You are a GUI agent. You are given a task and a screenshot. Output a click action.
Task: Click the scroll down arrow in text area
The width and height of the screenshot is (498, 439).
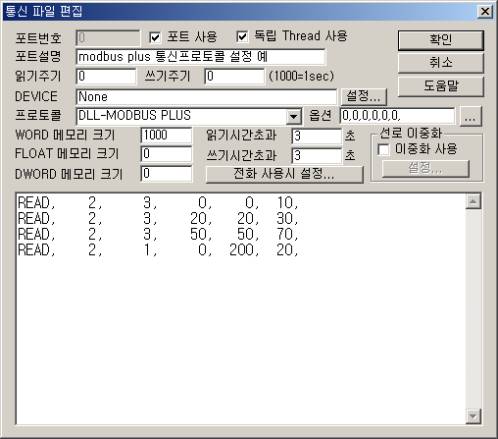(x=473, y=416)
